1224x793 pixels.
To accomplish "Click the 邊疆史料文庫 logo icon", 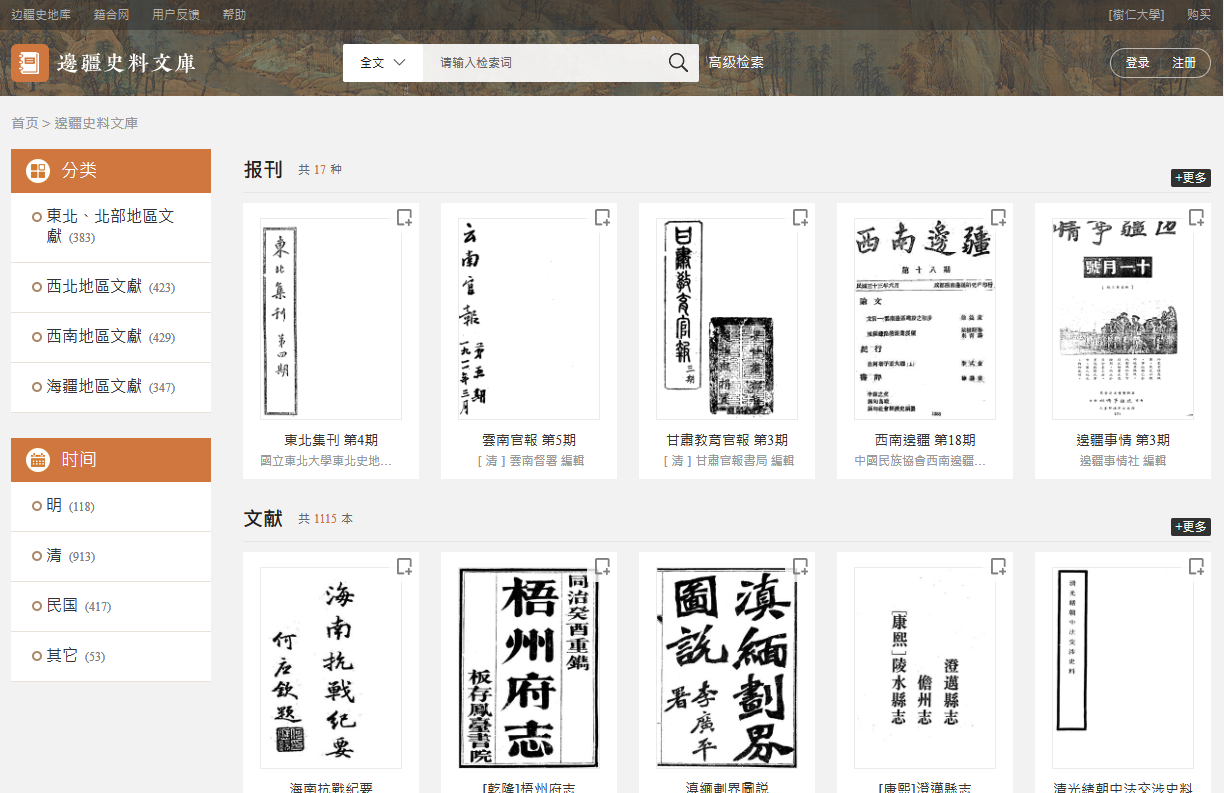I will (30, 63).
